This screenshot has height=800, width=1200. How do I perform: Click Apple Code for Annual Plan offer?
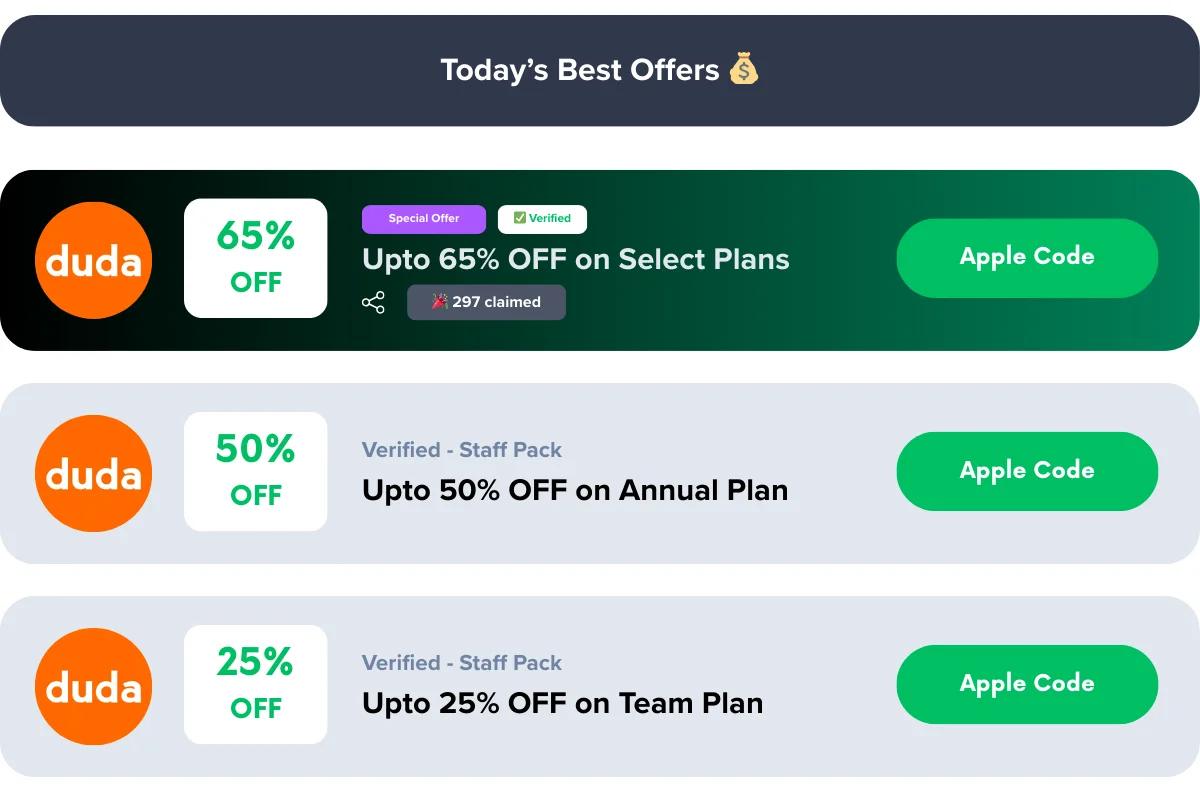click(x=1027, y=471)
